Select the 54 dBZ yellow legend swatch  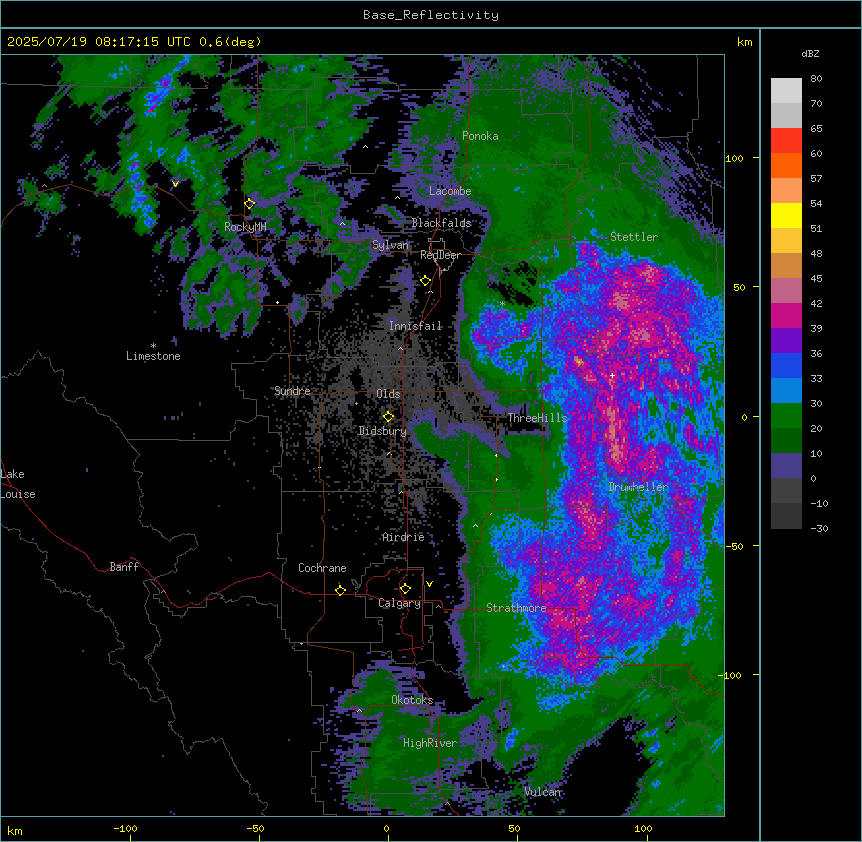pos(786,215)
